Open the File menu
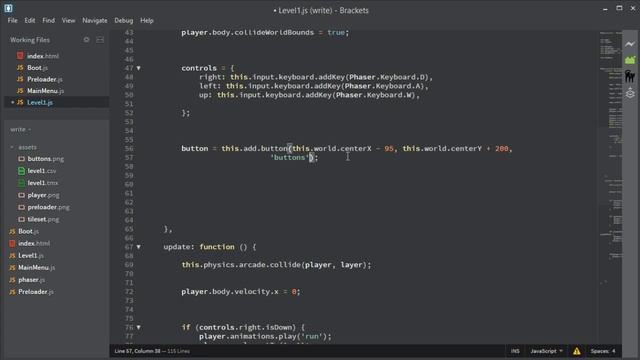This screenshot has height=360, width=640. [13, 20]
